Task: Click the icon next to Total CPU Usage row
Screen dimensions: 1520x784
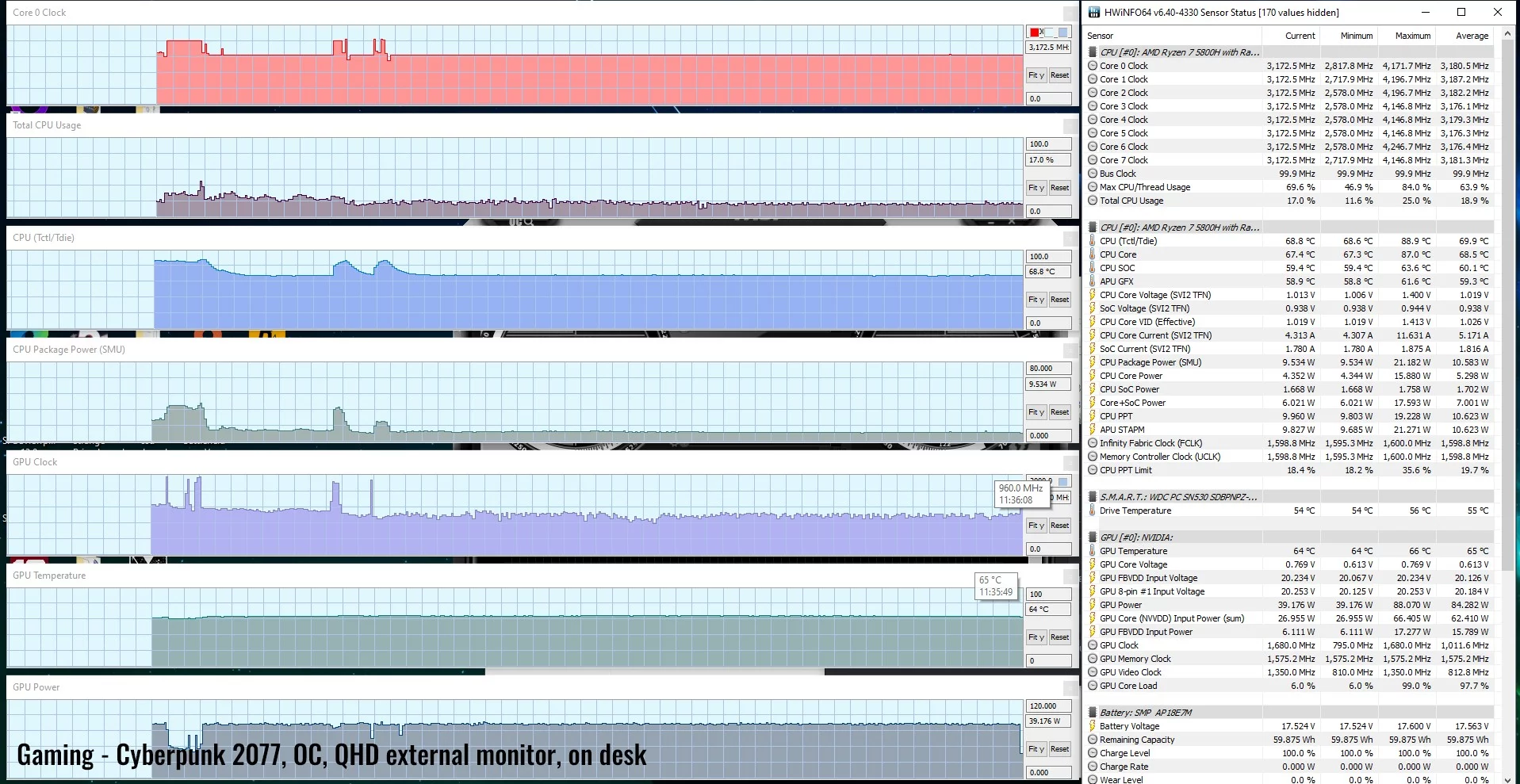Action: tap(1093, 201)
